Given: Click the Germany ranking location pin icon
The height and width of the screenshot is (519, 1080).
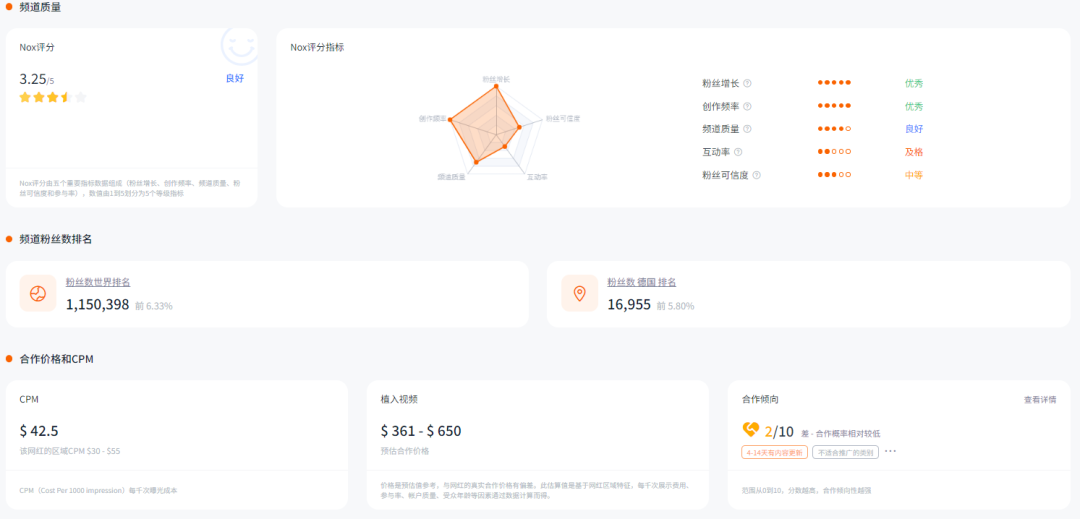Looking at the screenshot, I should [x=579, y=293].
